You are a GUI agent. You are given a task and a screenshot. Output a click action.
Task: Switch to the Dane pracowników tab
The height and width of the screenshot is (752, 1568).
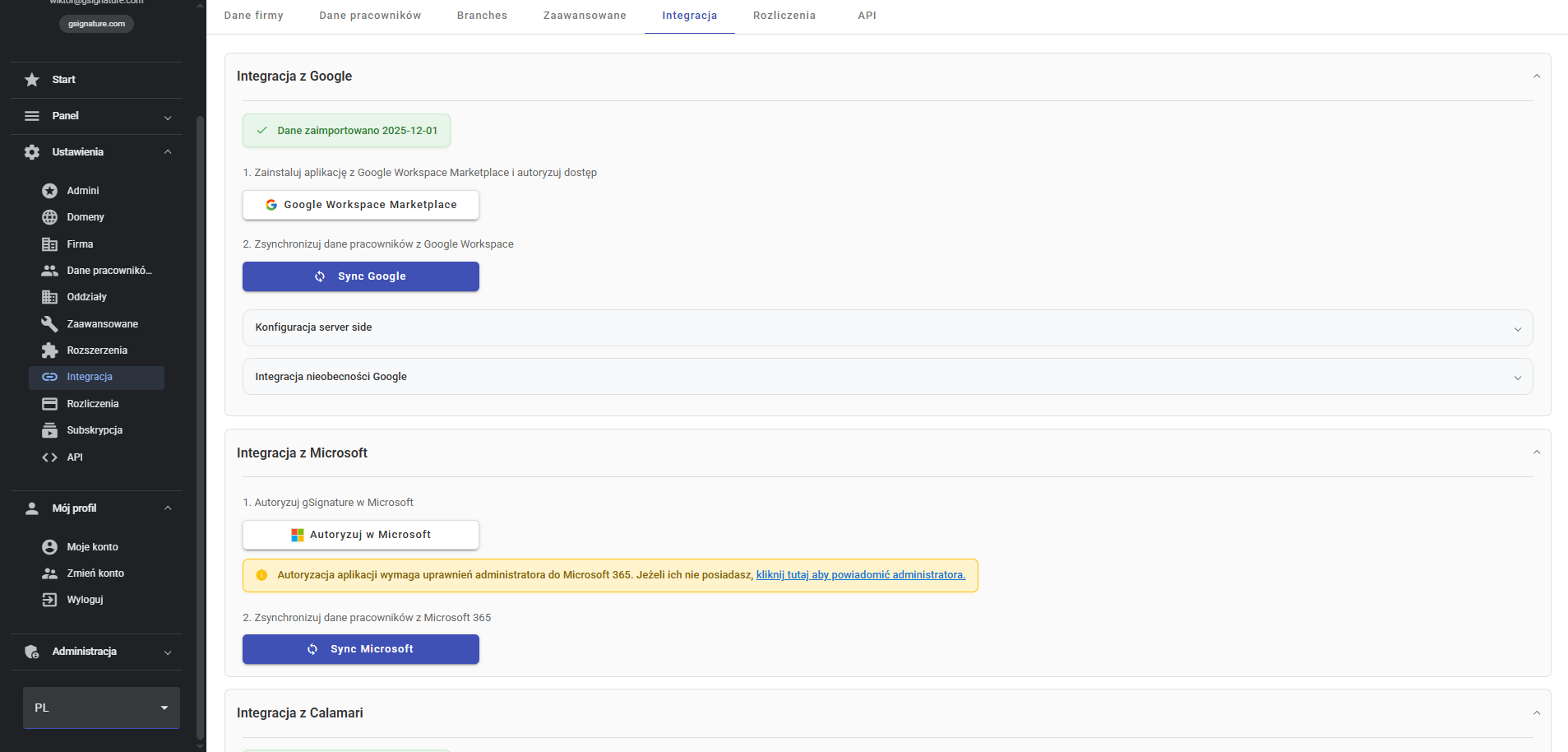click(370, 16)
